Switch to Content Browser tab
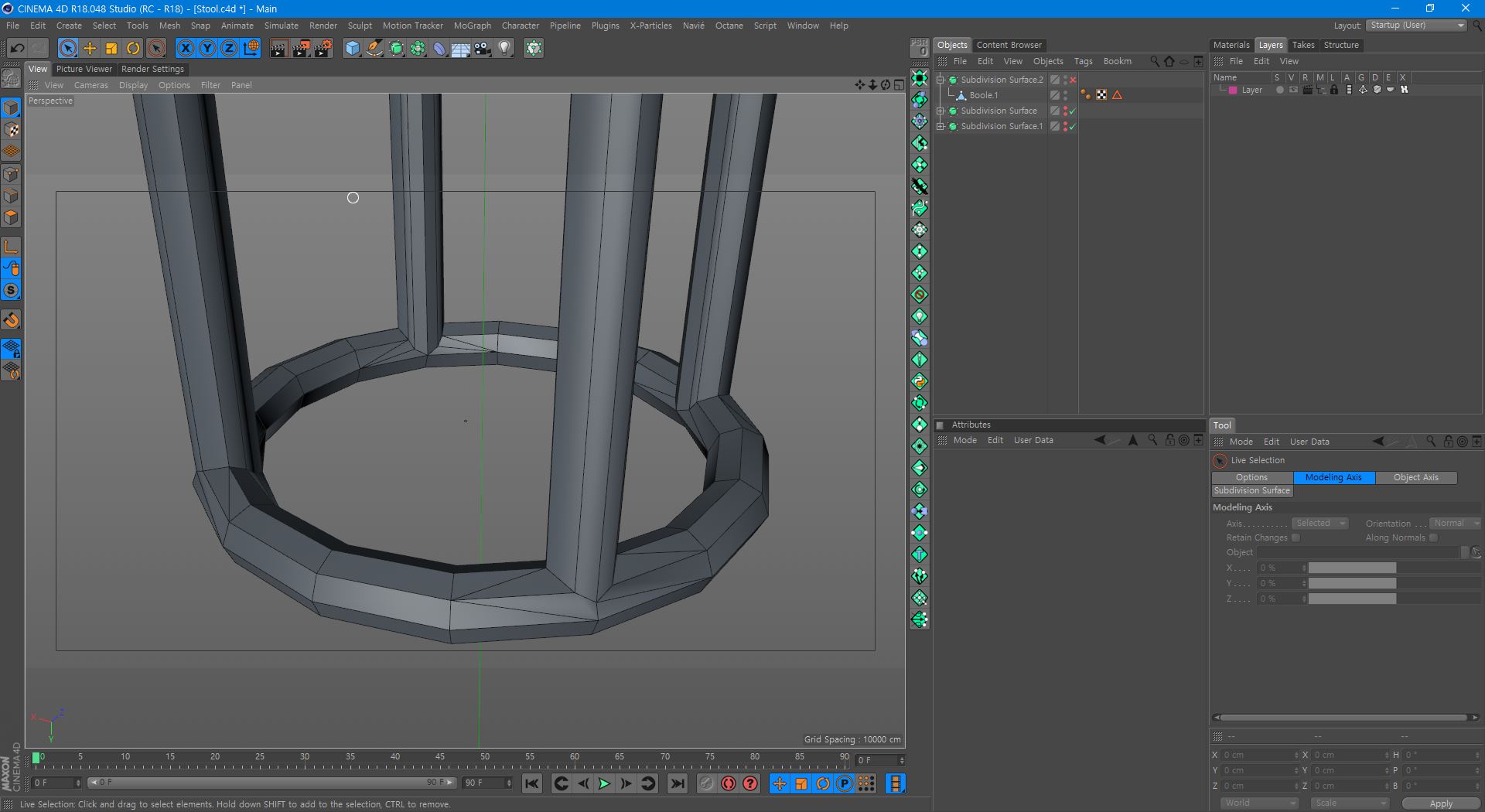Screen dimensions: 1485x812 [1009, 45]
